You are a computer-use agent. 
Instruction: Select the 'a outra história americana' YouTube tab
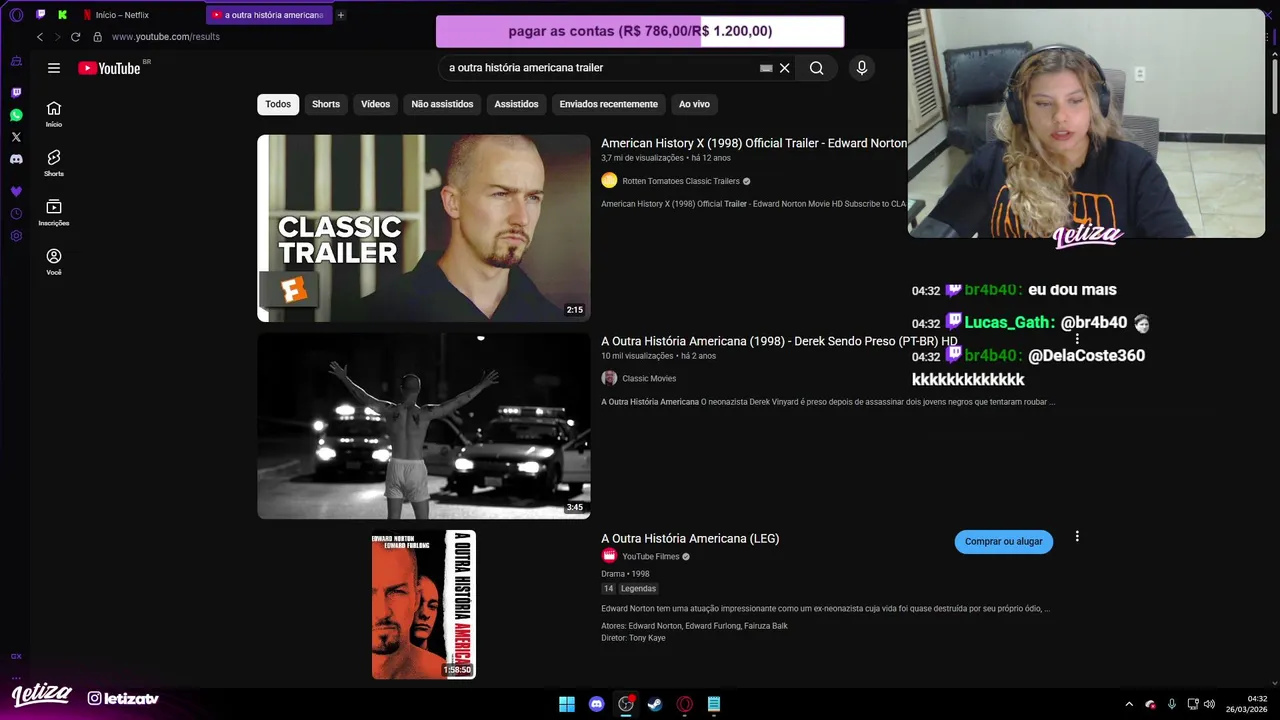268,15
